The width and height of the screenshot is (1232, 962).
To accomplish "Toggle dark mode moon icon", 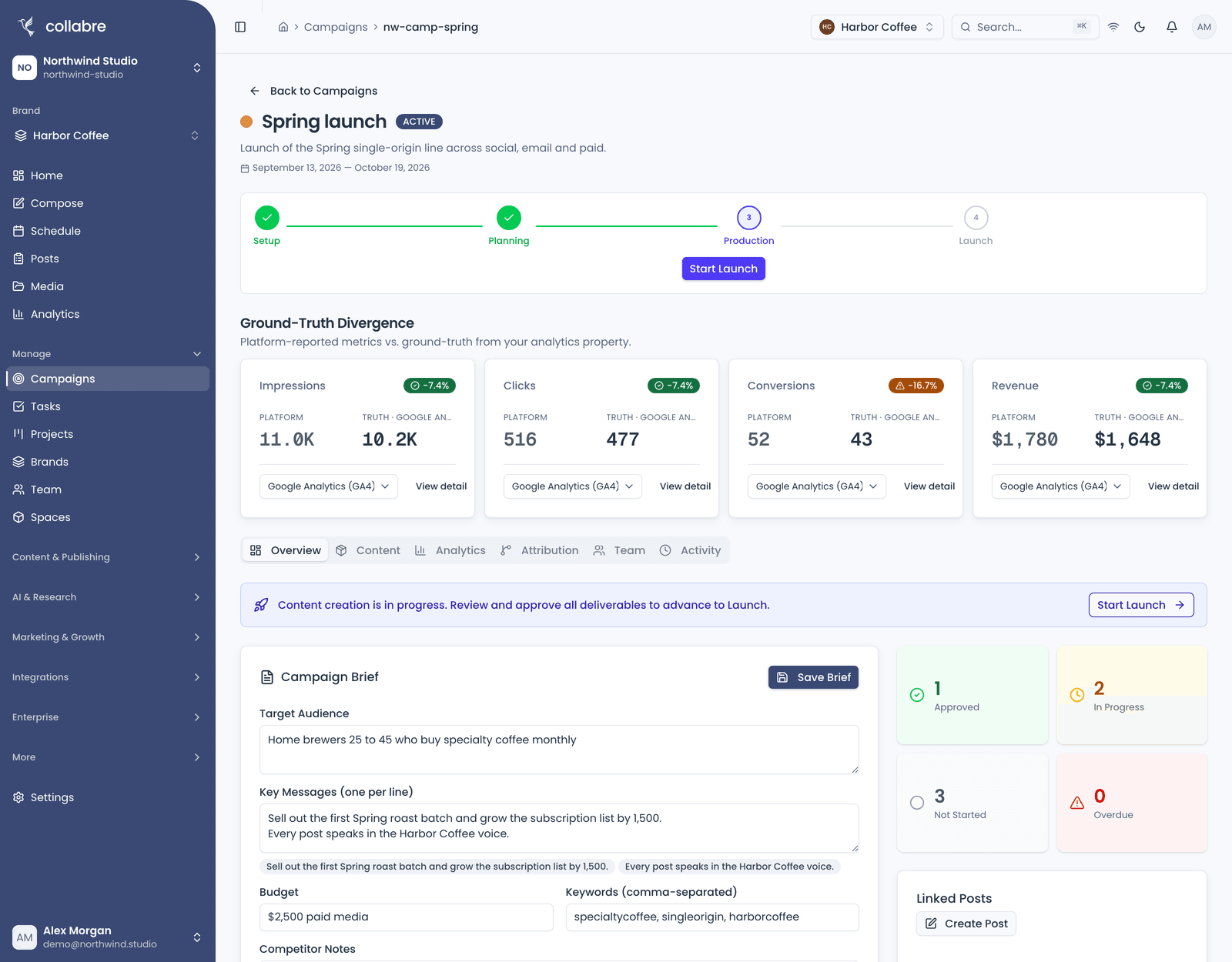I will [x=1140, y=27].
